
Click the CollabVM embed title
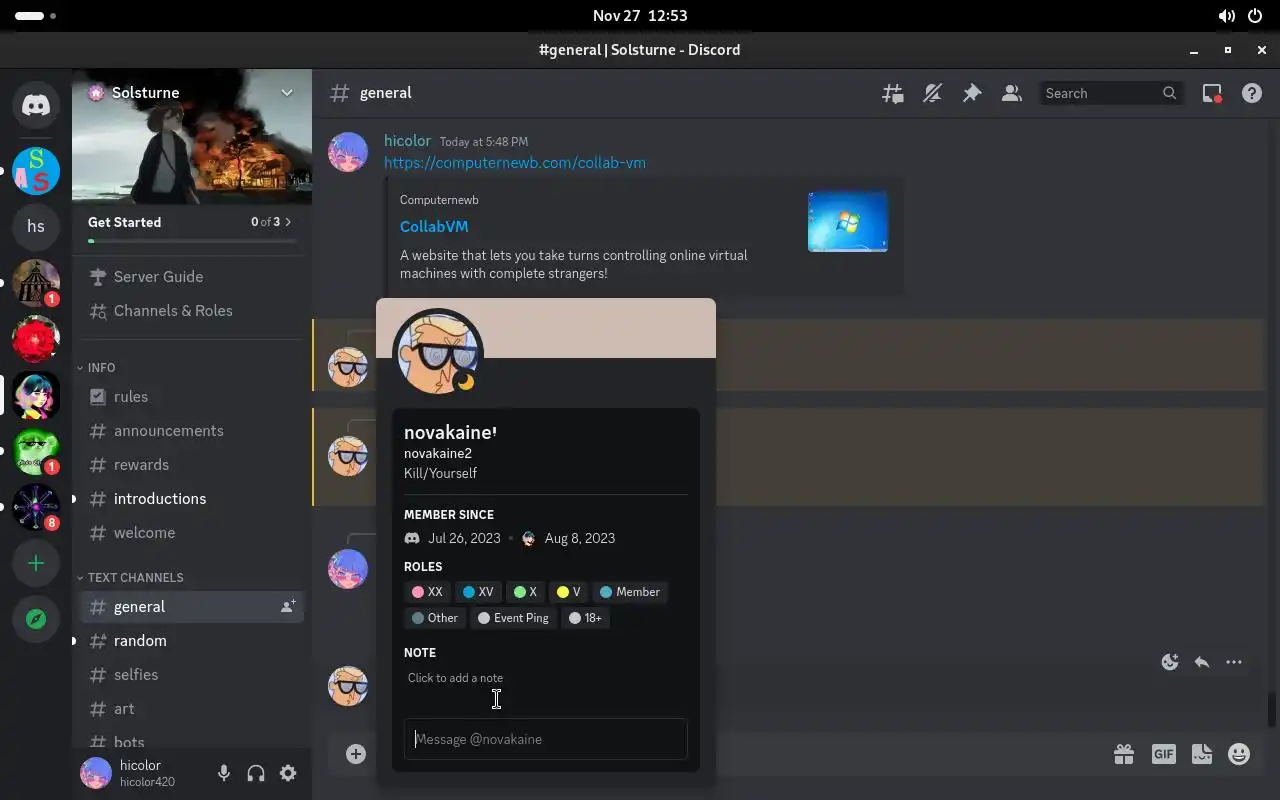point(434,227)
